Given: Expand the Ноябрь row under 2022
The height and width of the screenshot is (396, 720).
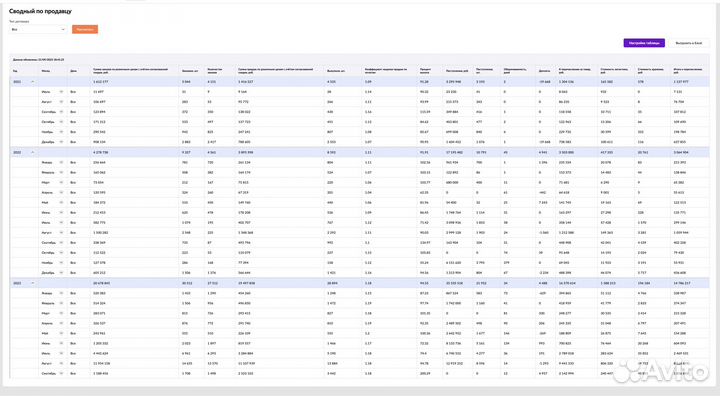Looking at the screenshot, I should click(x=61, y=263).
